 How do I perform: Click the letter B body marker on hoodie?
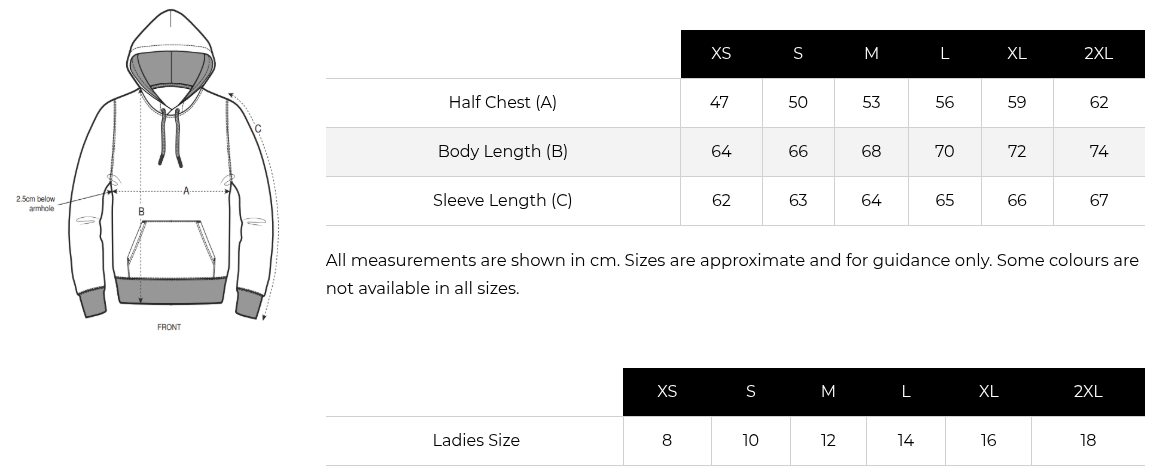click(141, 212)
